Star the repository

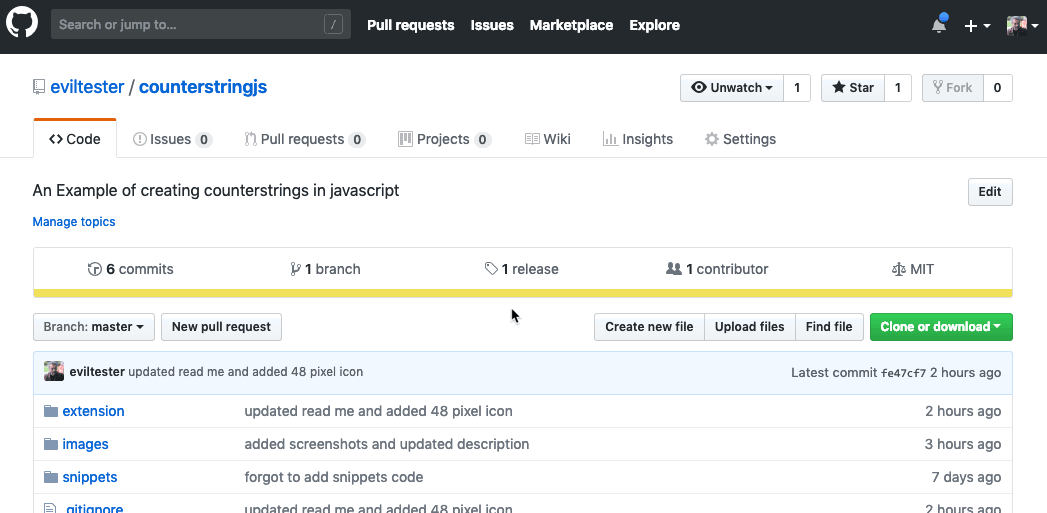[853, 88]
